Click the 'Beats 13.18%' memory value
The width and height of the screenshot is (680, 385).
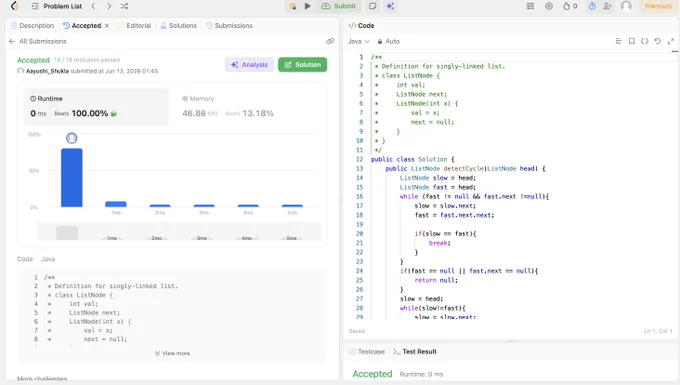tap(249, 113)
